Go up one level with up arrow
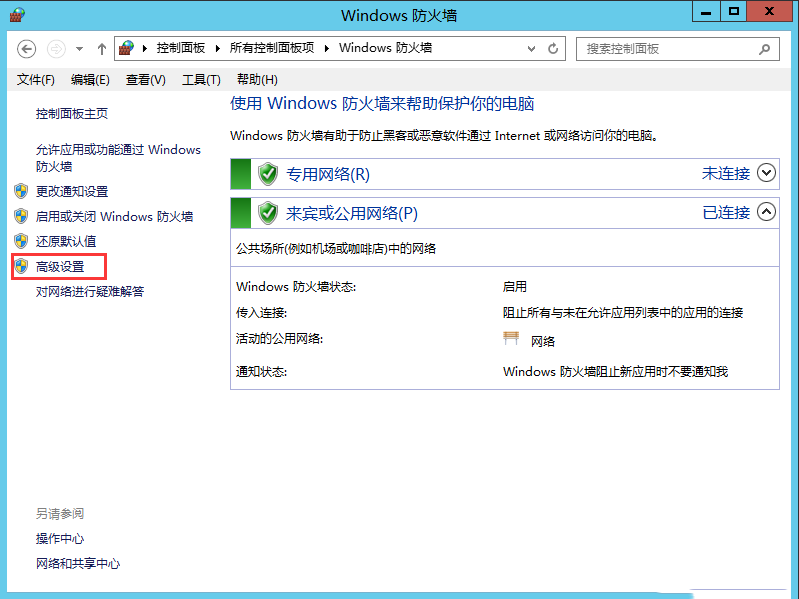 [x=102, y=49]
